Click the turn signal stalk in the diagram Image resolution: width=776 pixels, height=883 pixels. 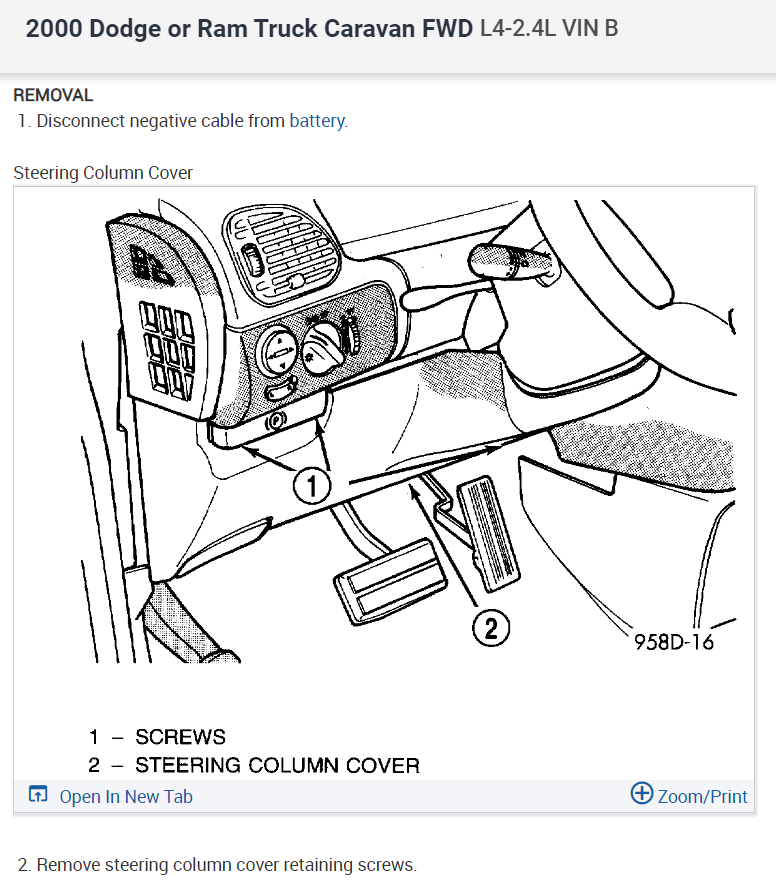[510, 262]
